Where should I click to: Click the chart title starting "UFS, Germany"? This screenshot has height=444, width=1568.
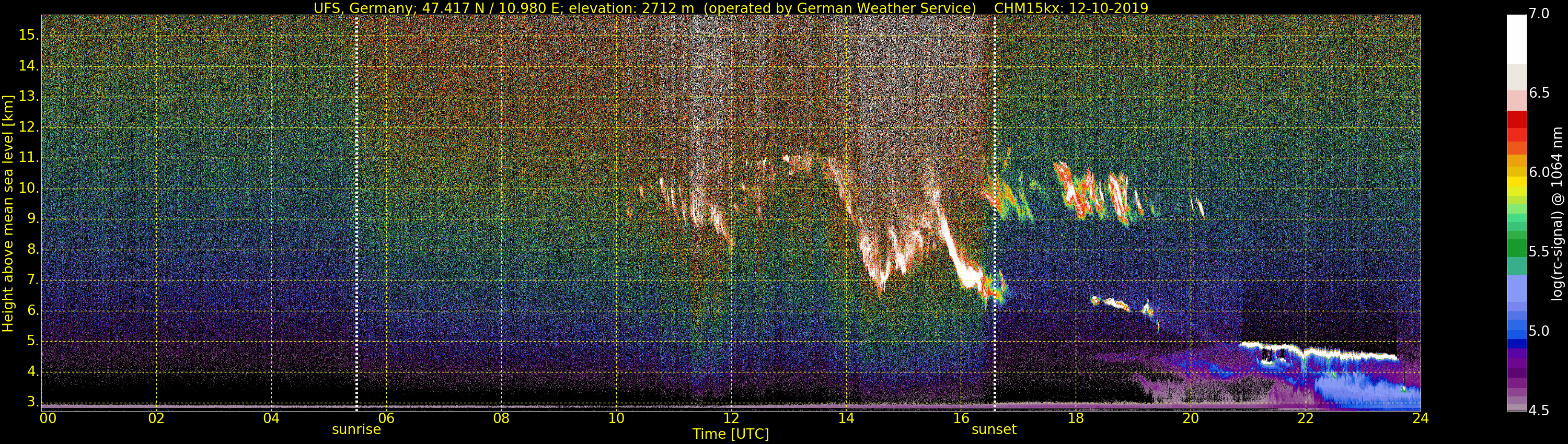tap(731, 8)
